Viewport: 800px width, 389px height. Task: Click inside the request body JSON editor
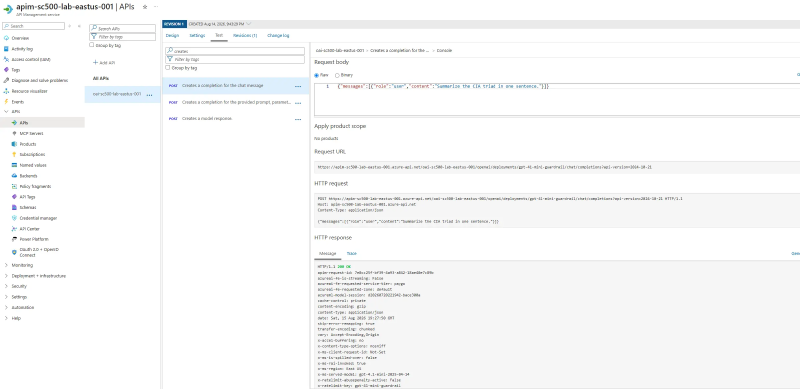pos(557,99)
